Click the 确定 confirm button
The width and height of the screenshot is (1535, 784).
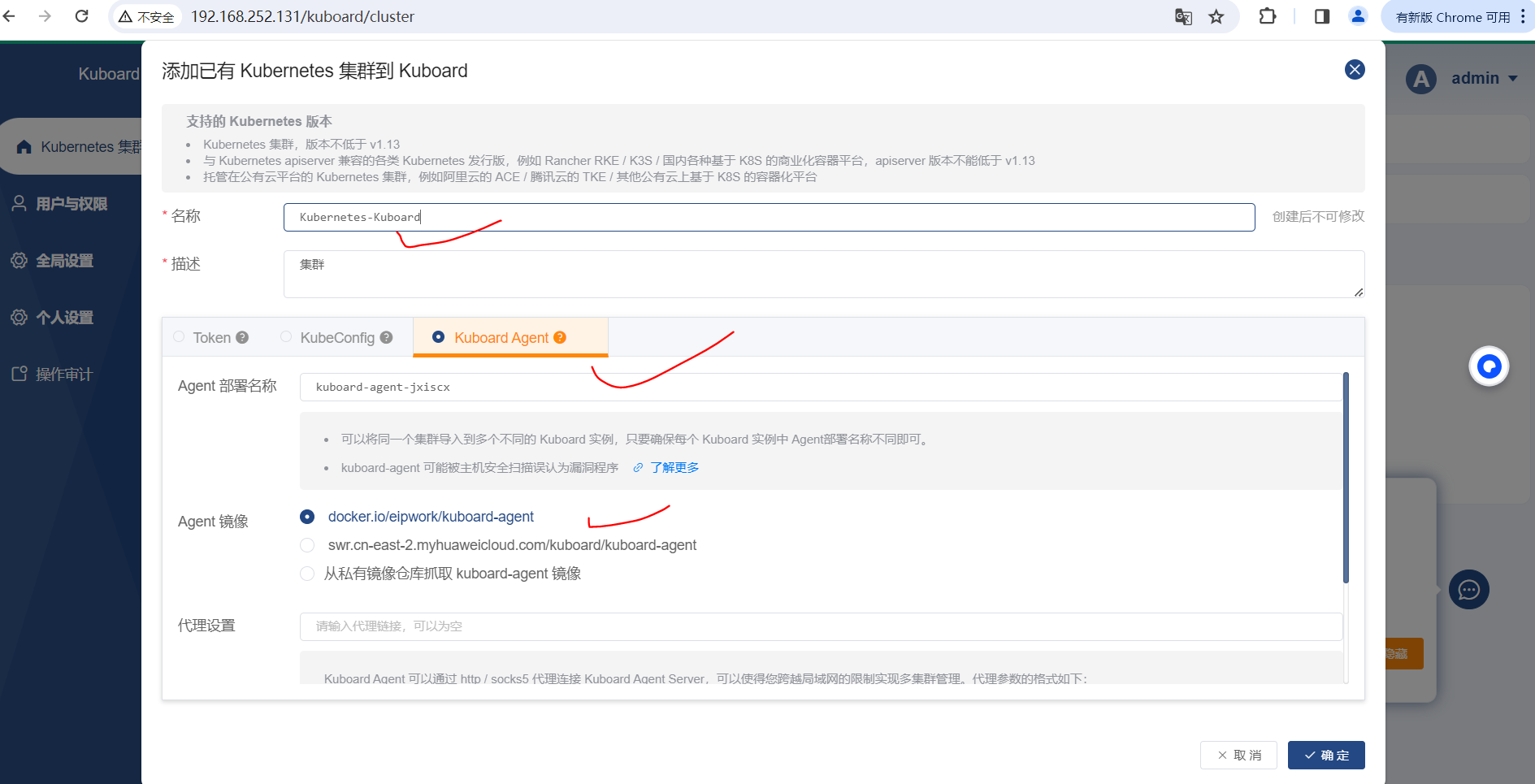click(1326, 755)
